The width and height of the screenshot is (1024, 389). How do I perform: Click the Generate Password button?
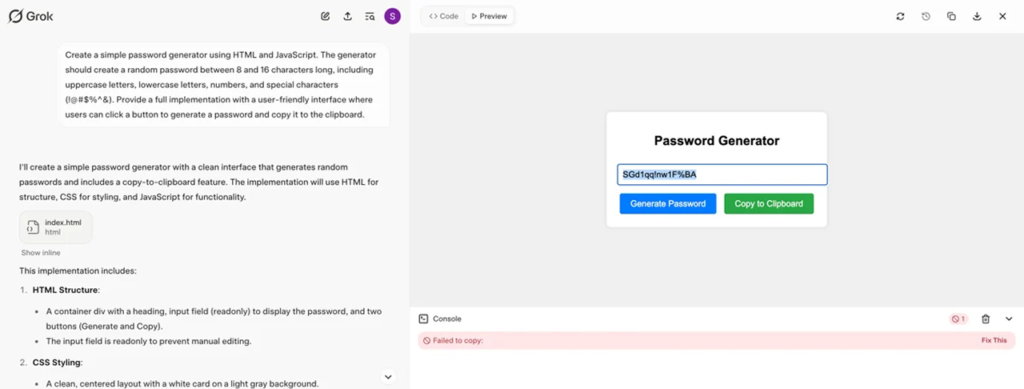coord(667,204)
